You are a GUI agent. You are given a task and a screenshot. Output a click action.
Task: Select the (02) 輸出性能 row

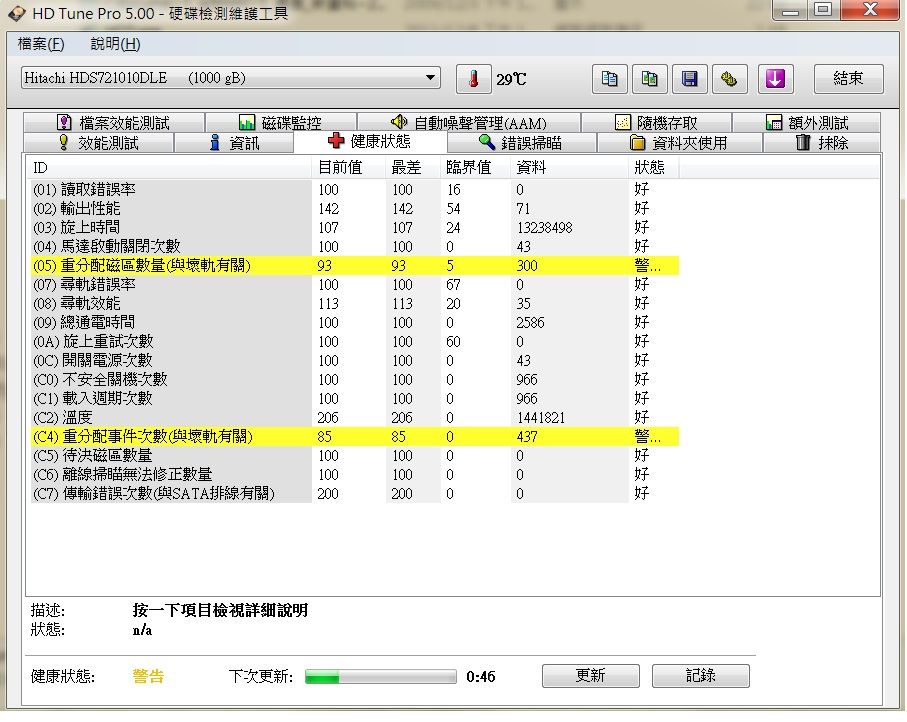click(355, 208)
